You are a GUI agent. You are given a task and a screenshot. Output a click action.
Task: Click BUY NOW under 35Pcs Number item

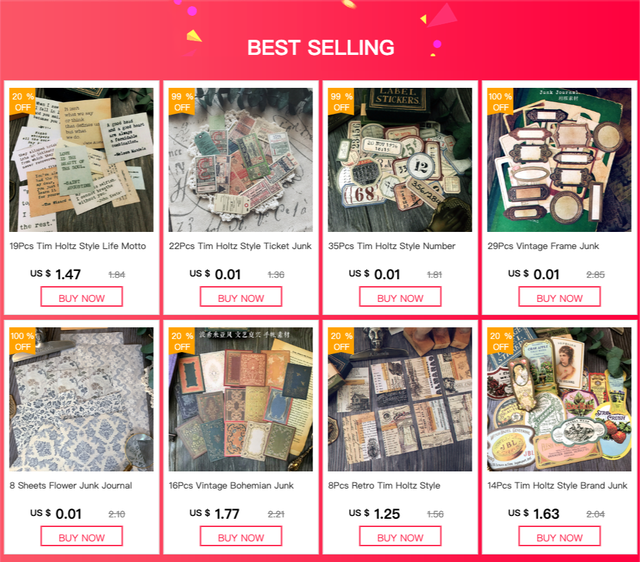(x=400, y=297)
